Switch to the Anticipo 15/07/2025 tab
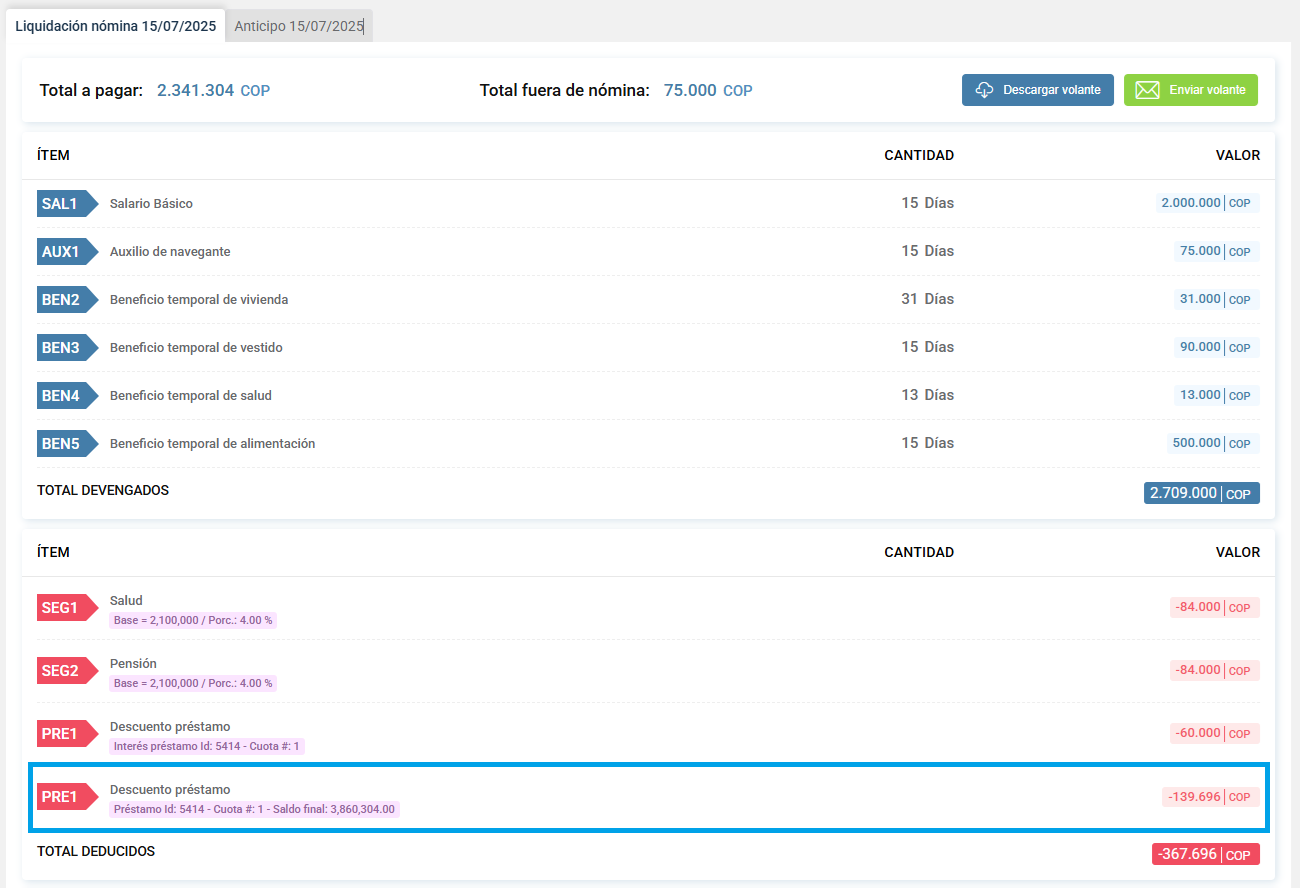This screenshot has height=888, width=1300. pyautogui.click(x=299, y=26)
